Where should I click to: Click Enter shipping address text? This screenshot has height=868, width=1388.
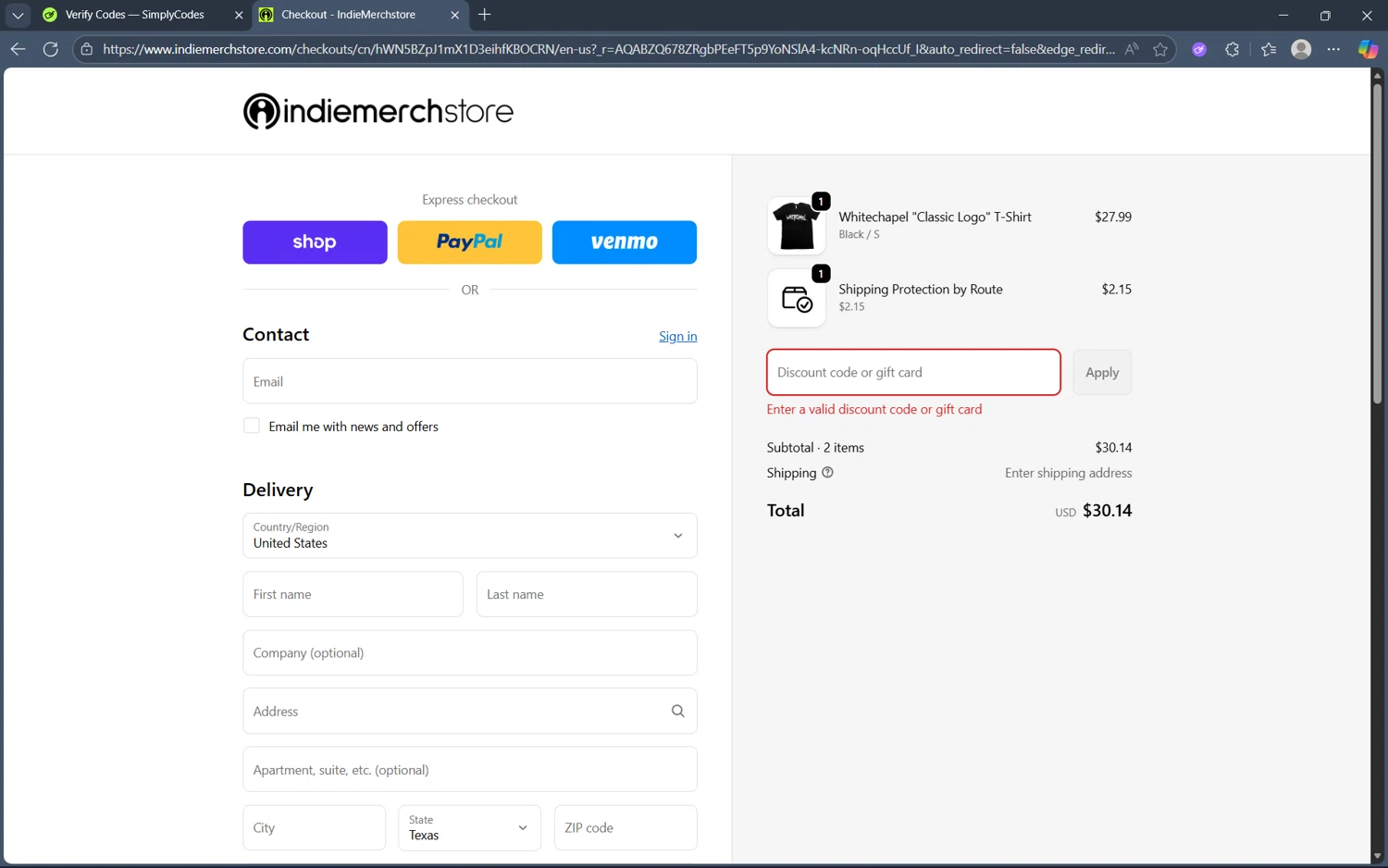point(1068,473)
